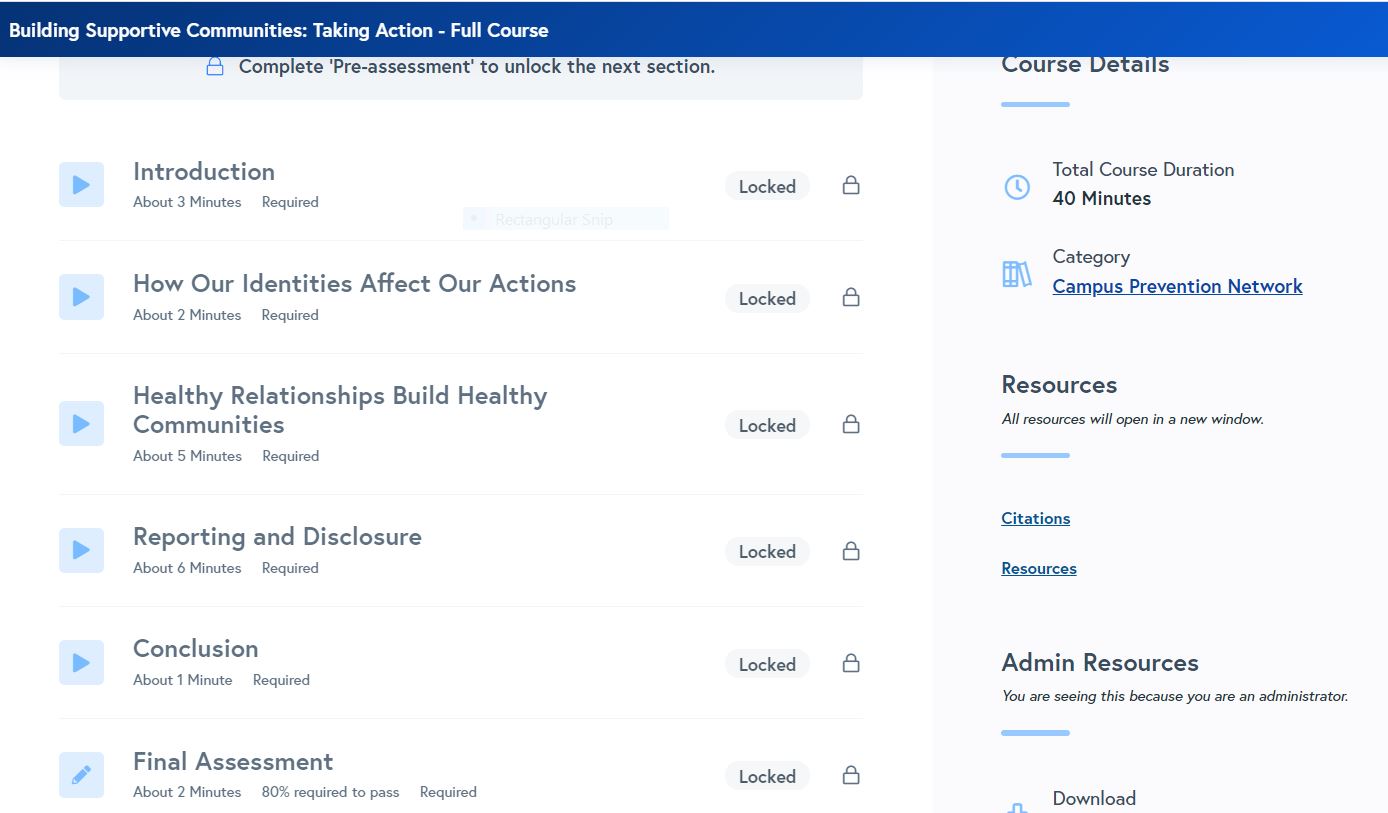Viewport: 1388px width, 813px height.
Task: Click the Download item under Admin Resources
Action: (1094, 798)
